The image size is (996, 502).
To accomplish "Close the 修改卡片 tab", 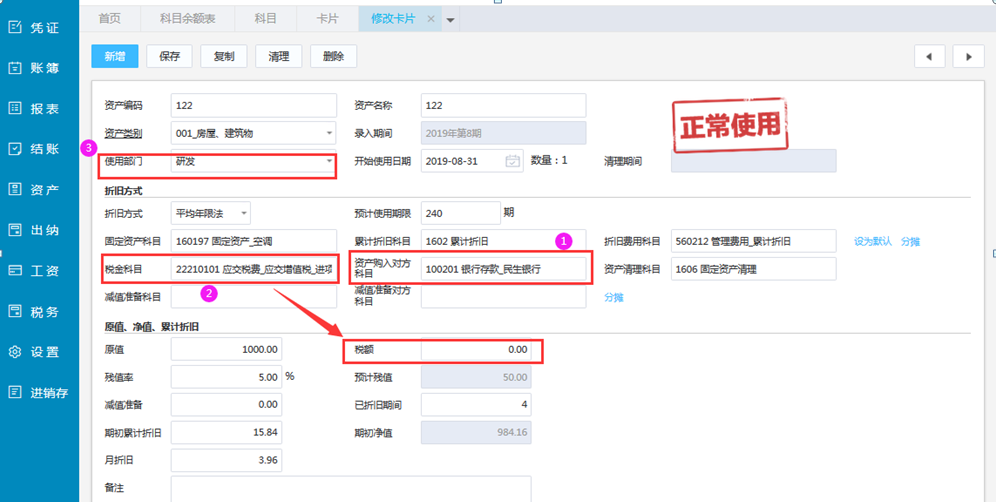I will tap(431, 19).
